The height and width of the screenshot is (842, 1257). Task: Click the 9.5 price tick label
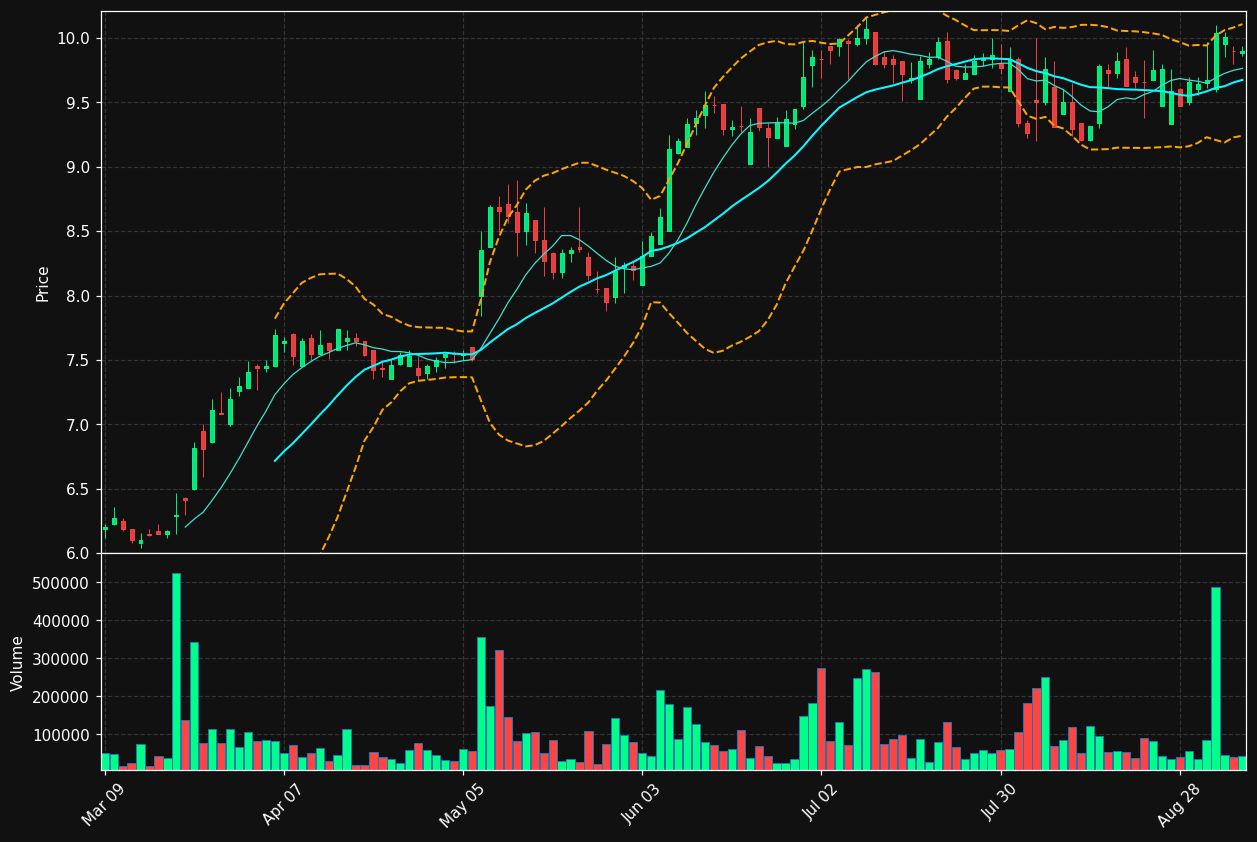coord(78,103)
